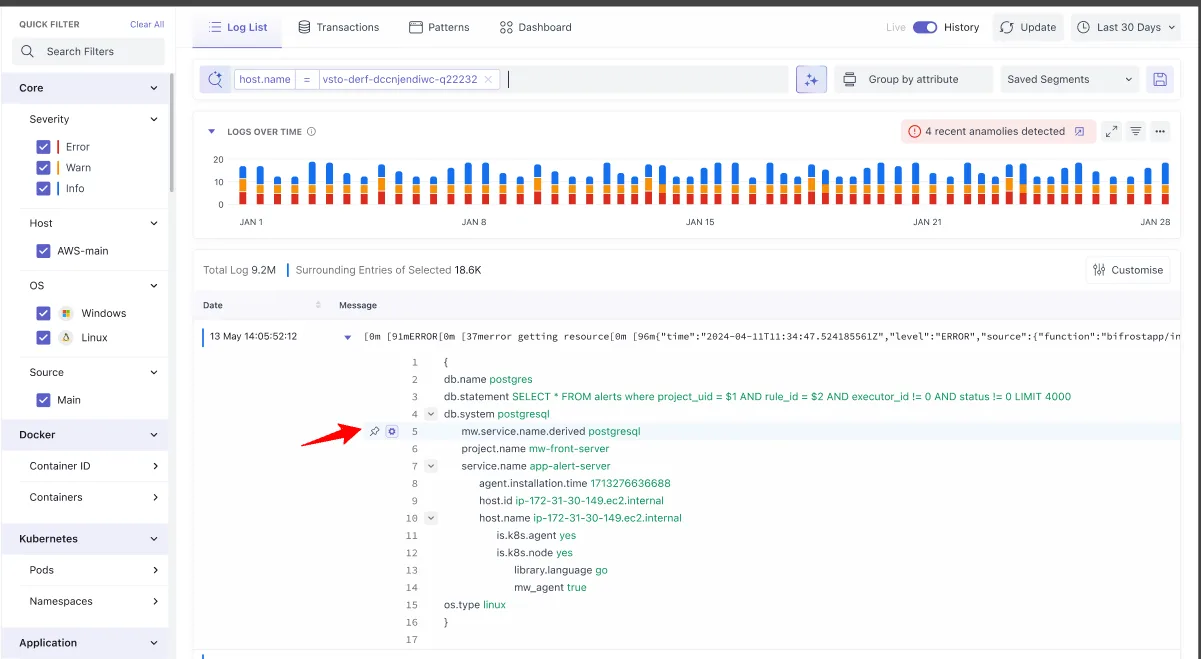Click the Date column sort icon

319,305
